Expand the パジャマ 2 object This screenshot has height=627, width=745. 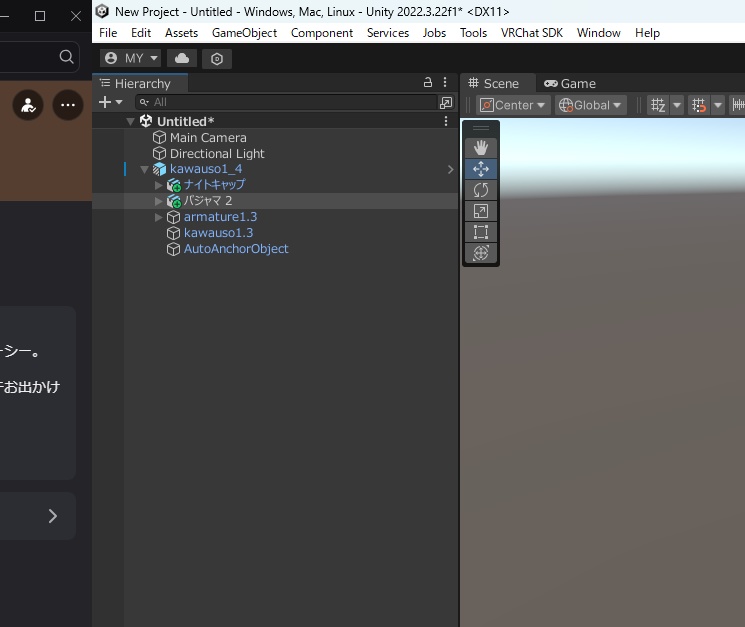click(159, 201)
